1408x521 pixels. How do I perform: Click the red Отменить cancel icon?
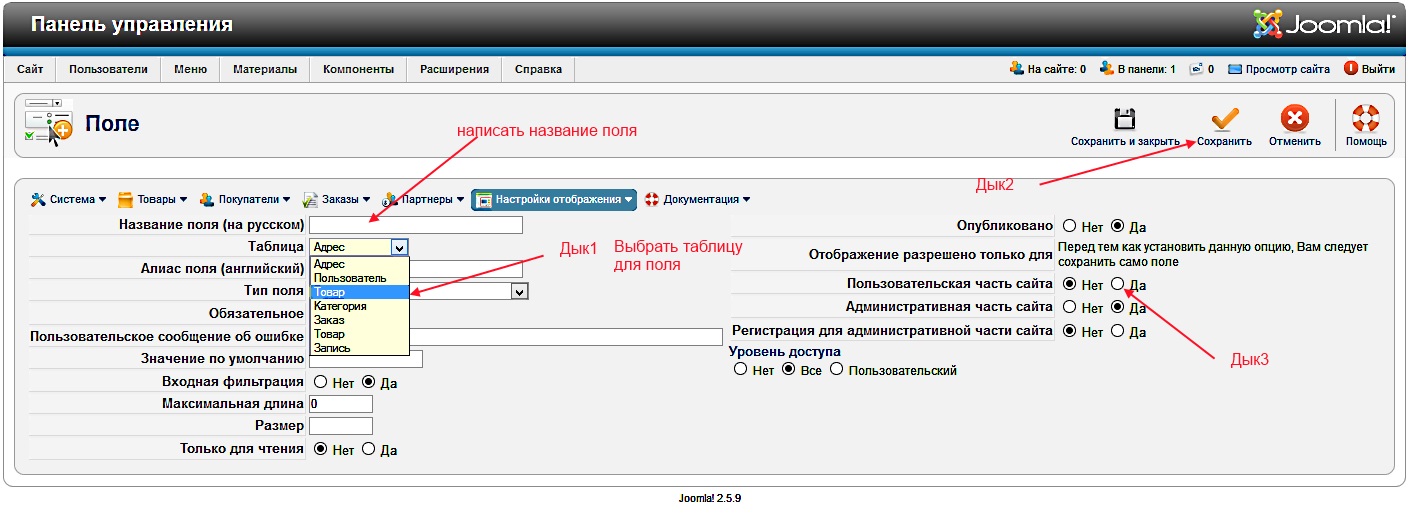(1295, 119)
